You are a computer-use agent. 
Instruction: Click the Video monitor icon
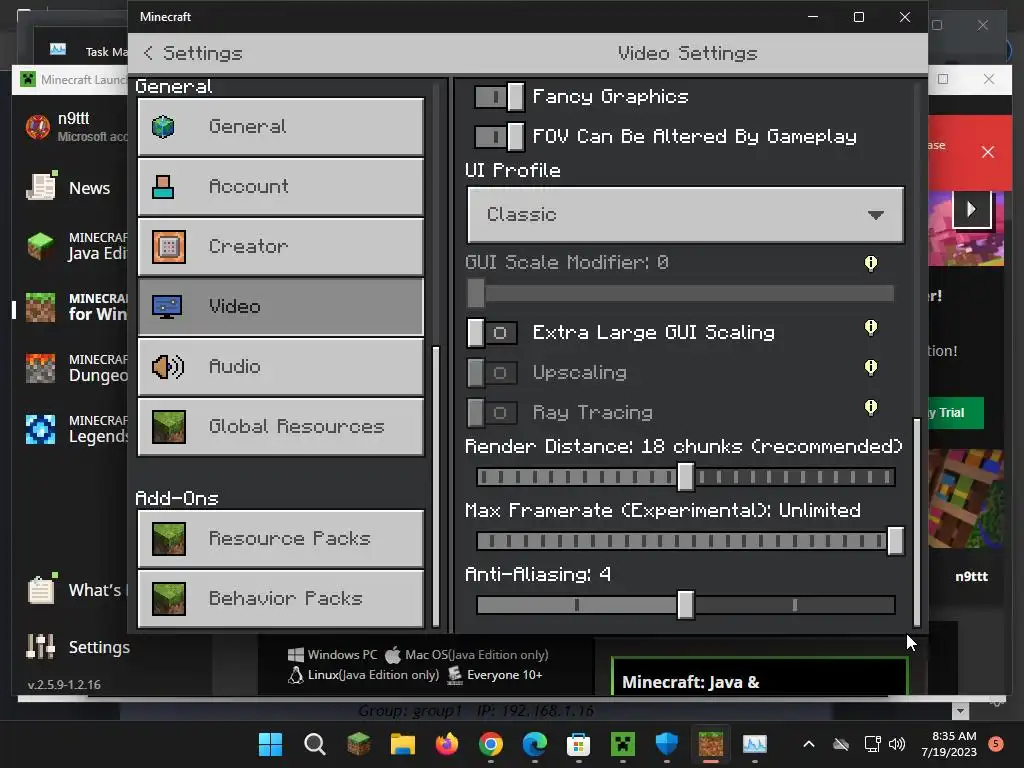coord(167,307)
